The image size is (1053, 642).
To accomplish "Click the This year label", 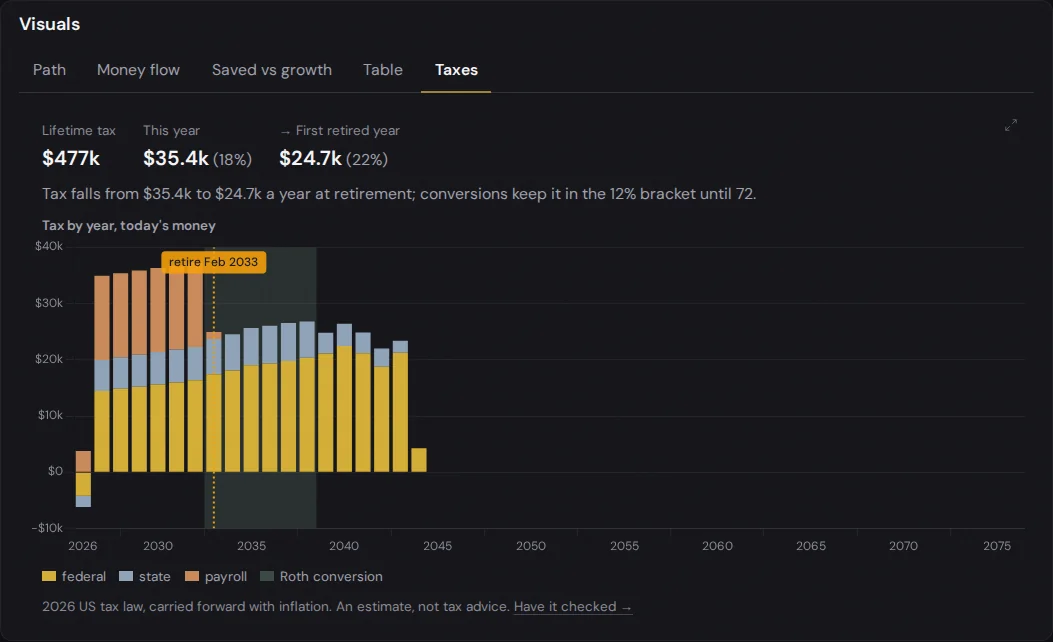I will [x=171, y=130].
